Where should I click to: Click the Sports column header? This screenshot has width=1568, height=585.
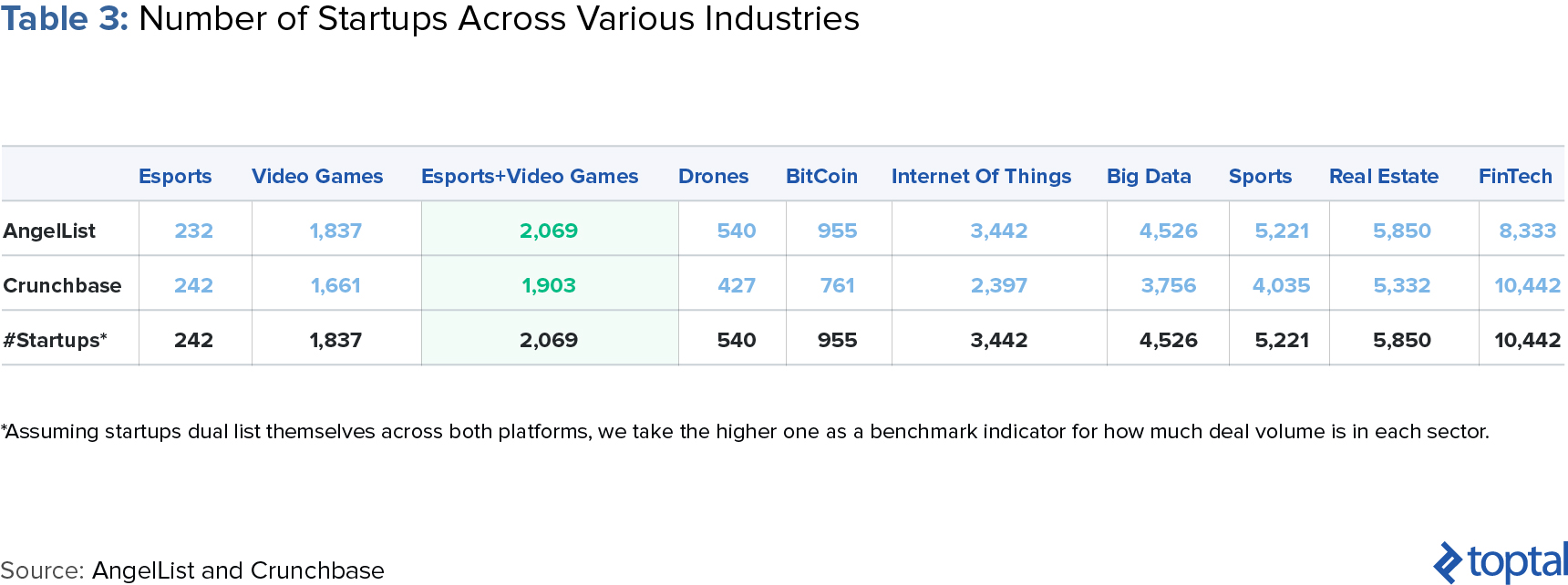[x=1260, y=176]
